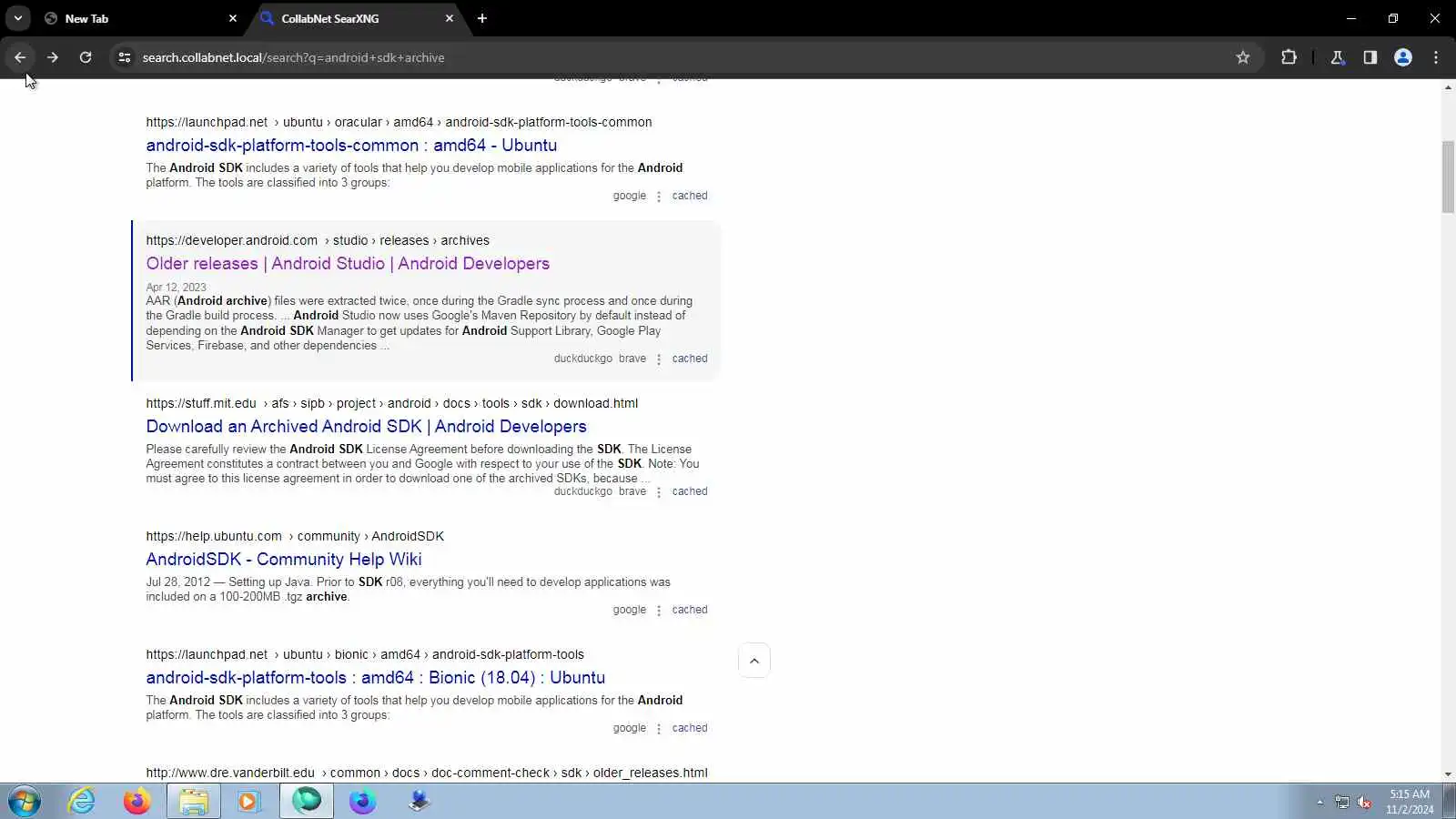
Task: Click the page scrollbar up arrow
Action: (x=1448, y=87)
